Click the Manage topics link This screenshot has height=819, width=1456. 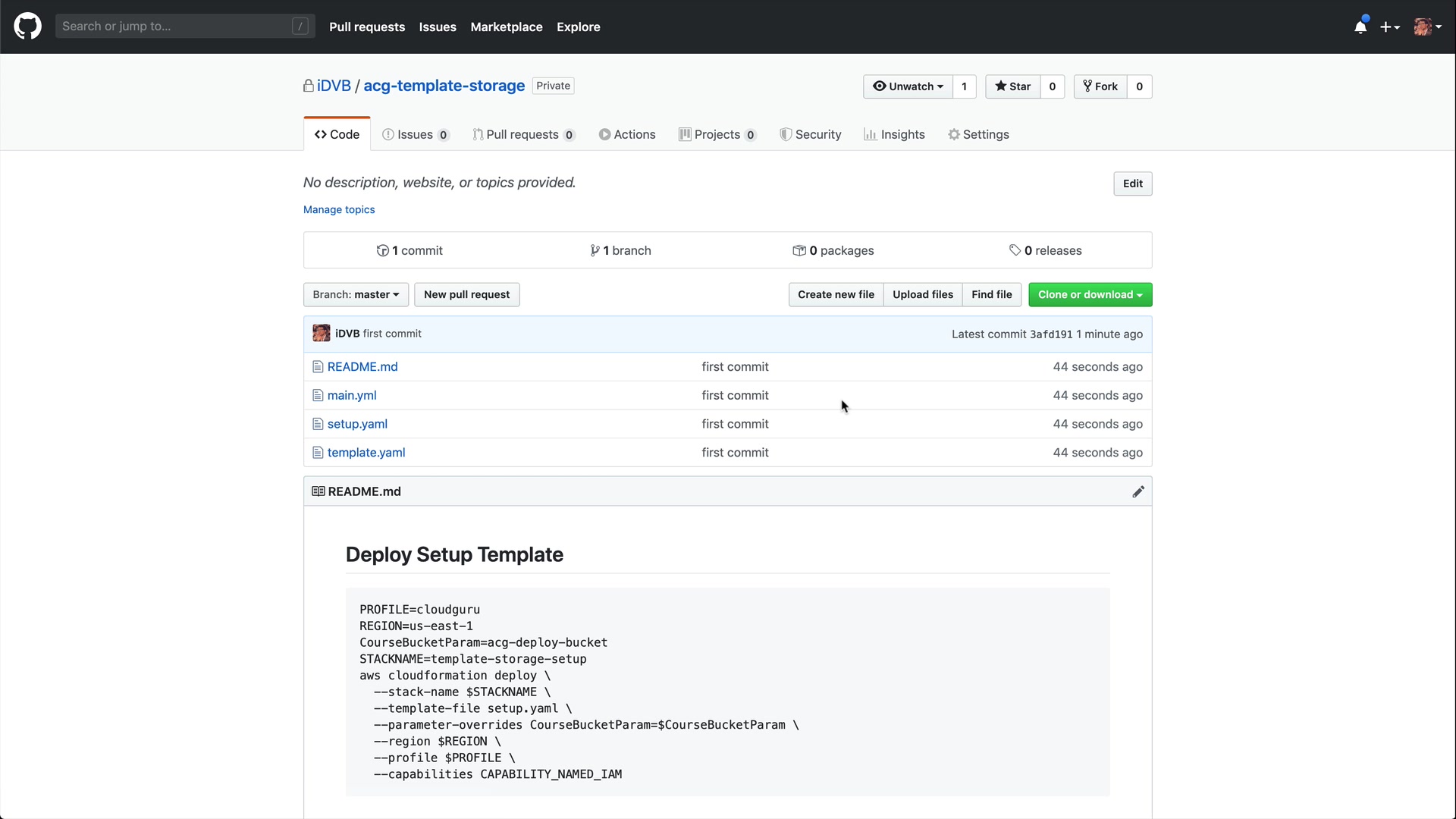coord(339,210)
